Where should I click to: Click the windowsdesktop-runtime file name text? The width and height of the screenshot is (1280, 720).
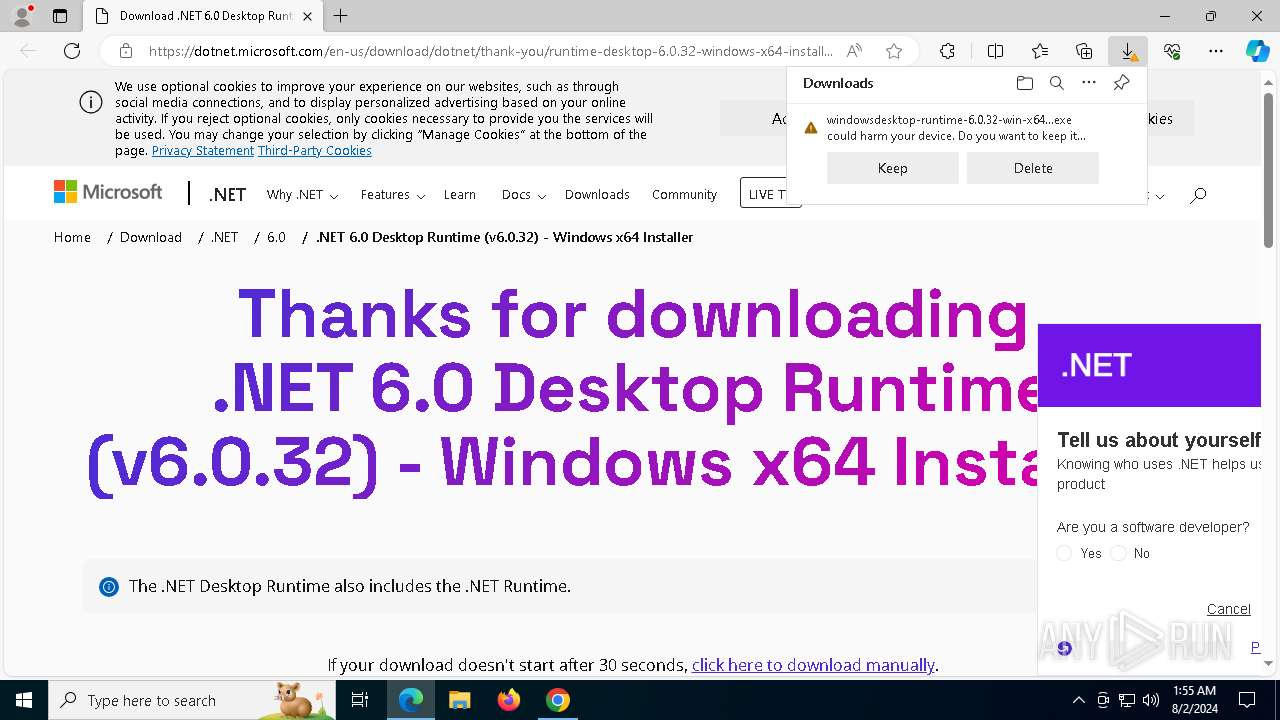pyautogui.click(x=949, y=120)
